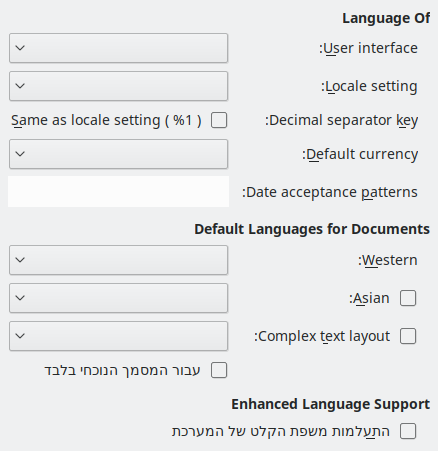Tick the Complex text layout checkbox
The height and width of the screenshot is (451, 438).
pyautogui.click(x=408, y=336)
